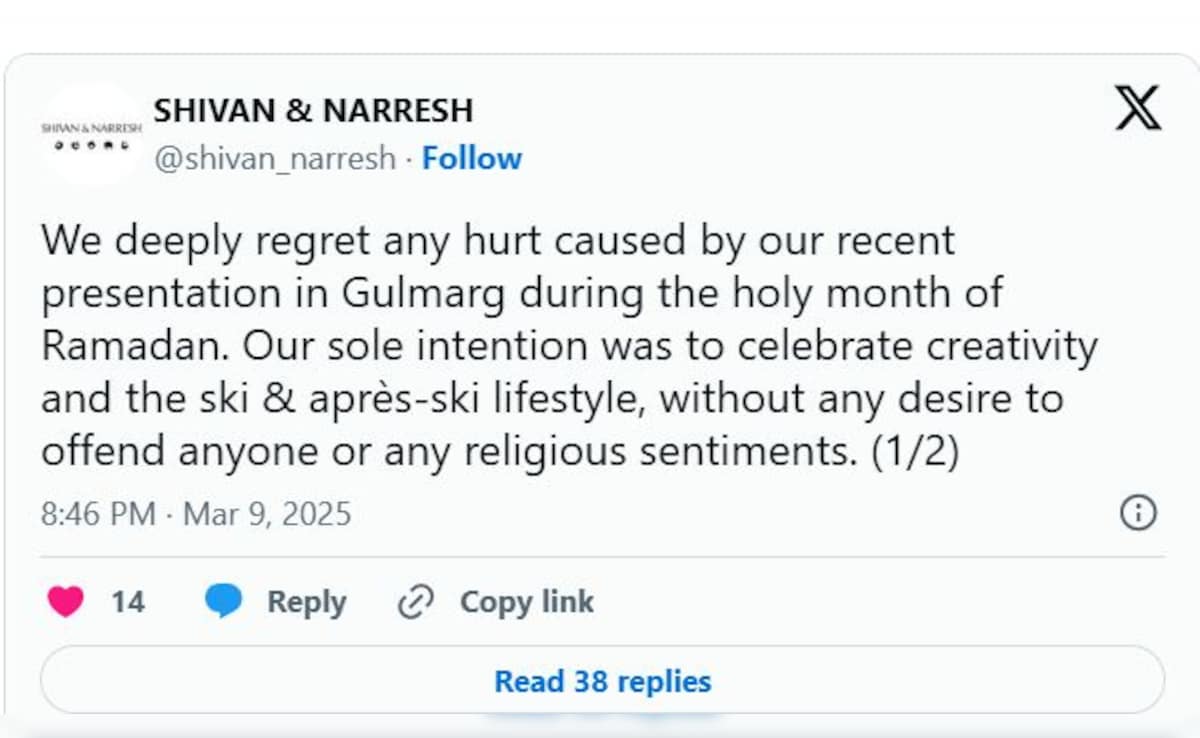Screen dimensions: 1200x738
Task: Click the @shivan_narresh handle
Action: [274, 158]
